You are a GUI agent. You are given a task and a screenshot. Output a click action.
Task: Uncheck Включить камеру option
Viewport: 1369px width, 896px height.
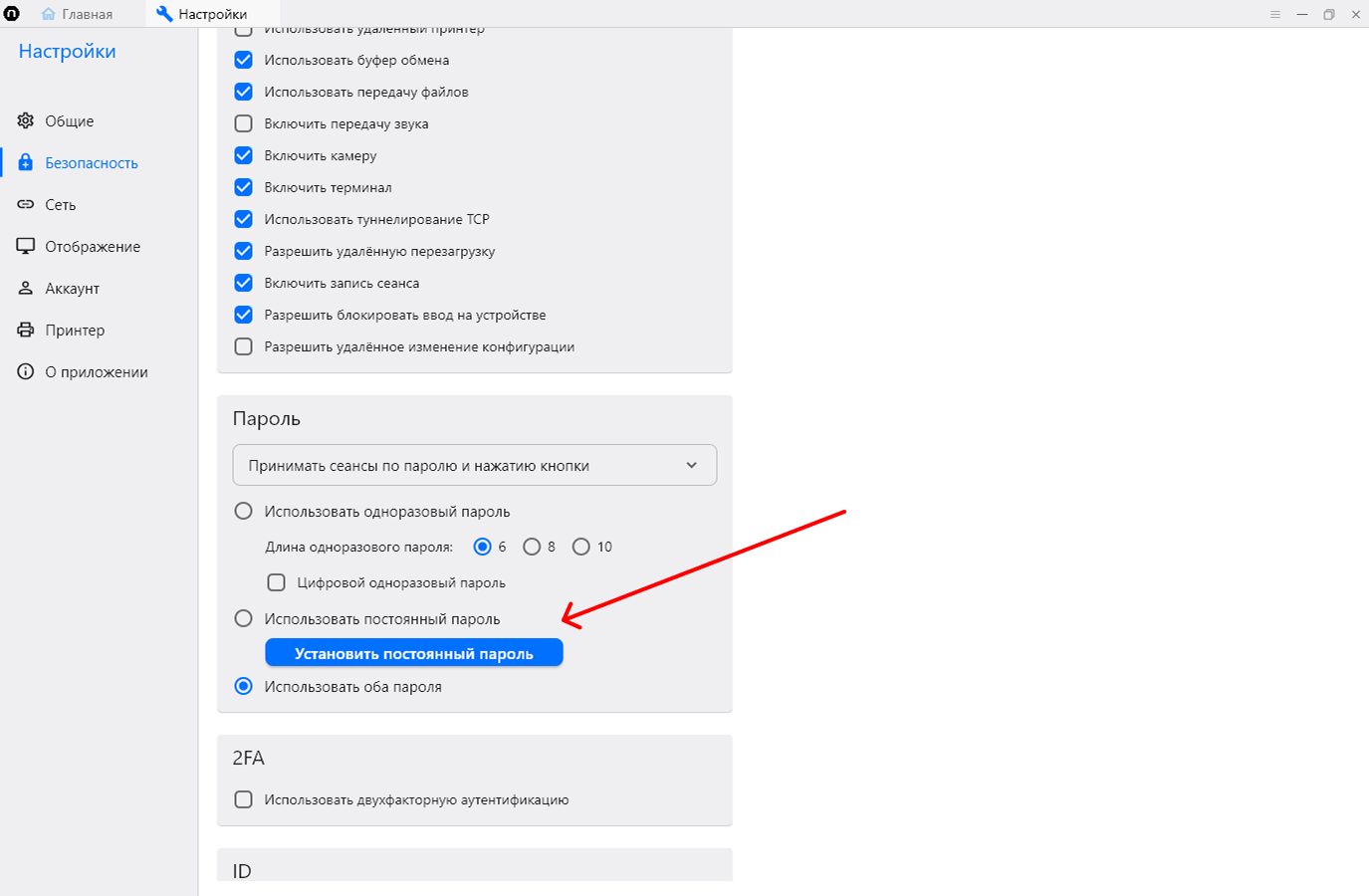coord(244,155)
